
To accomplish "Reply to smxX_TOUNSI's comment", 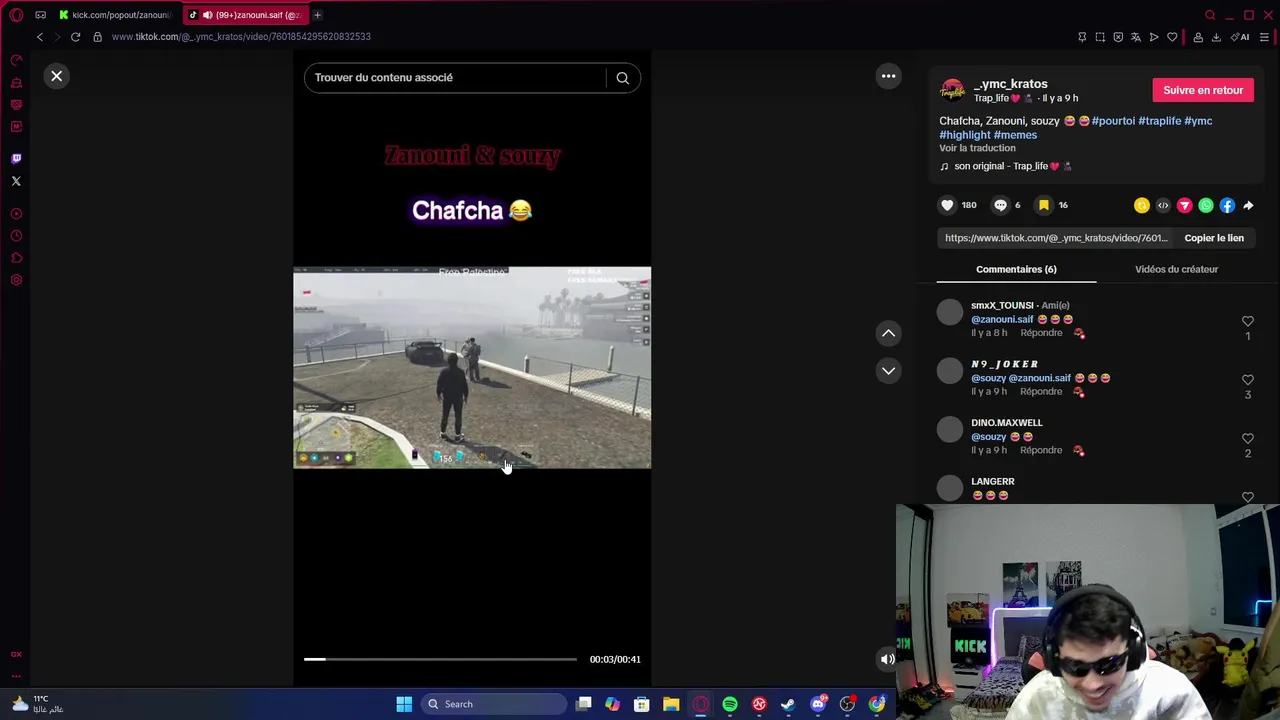I will coord(1041,333).
